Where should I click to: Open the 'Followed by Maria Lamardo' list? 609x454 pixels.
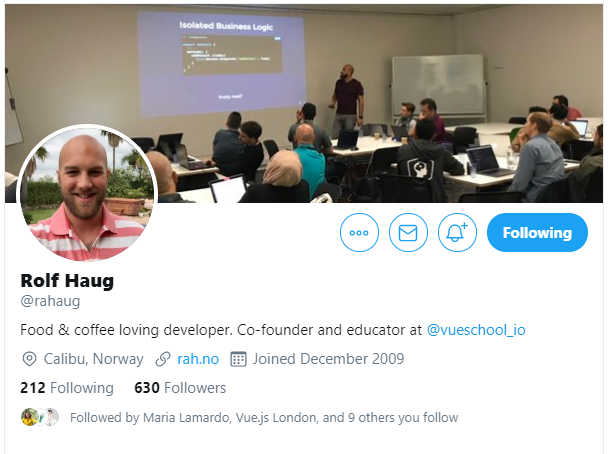(x=264, y=417)
